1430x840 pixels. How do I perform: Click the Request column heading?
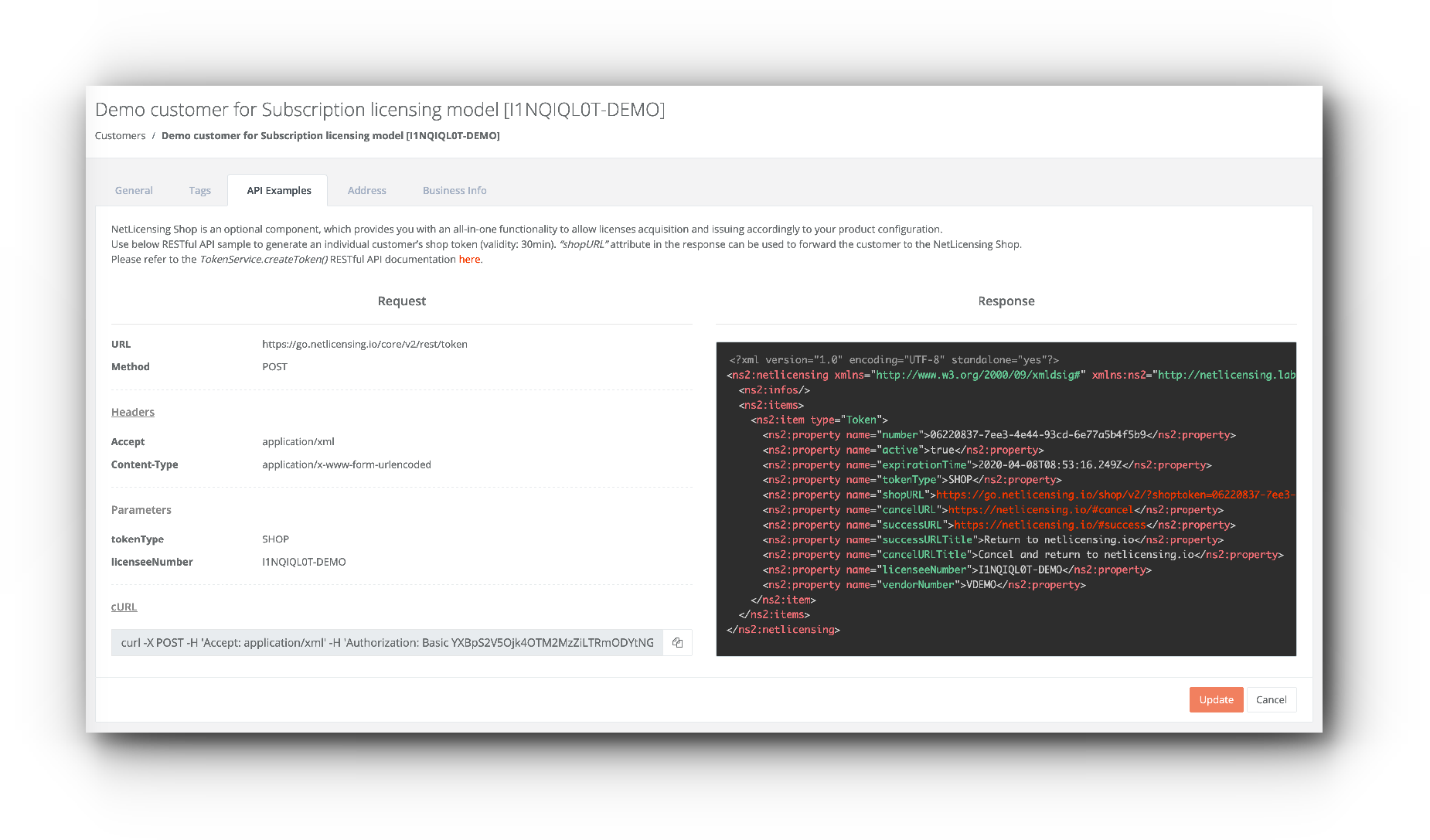402,301
